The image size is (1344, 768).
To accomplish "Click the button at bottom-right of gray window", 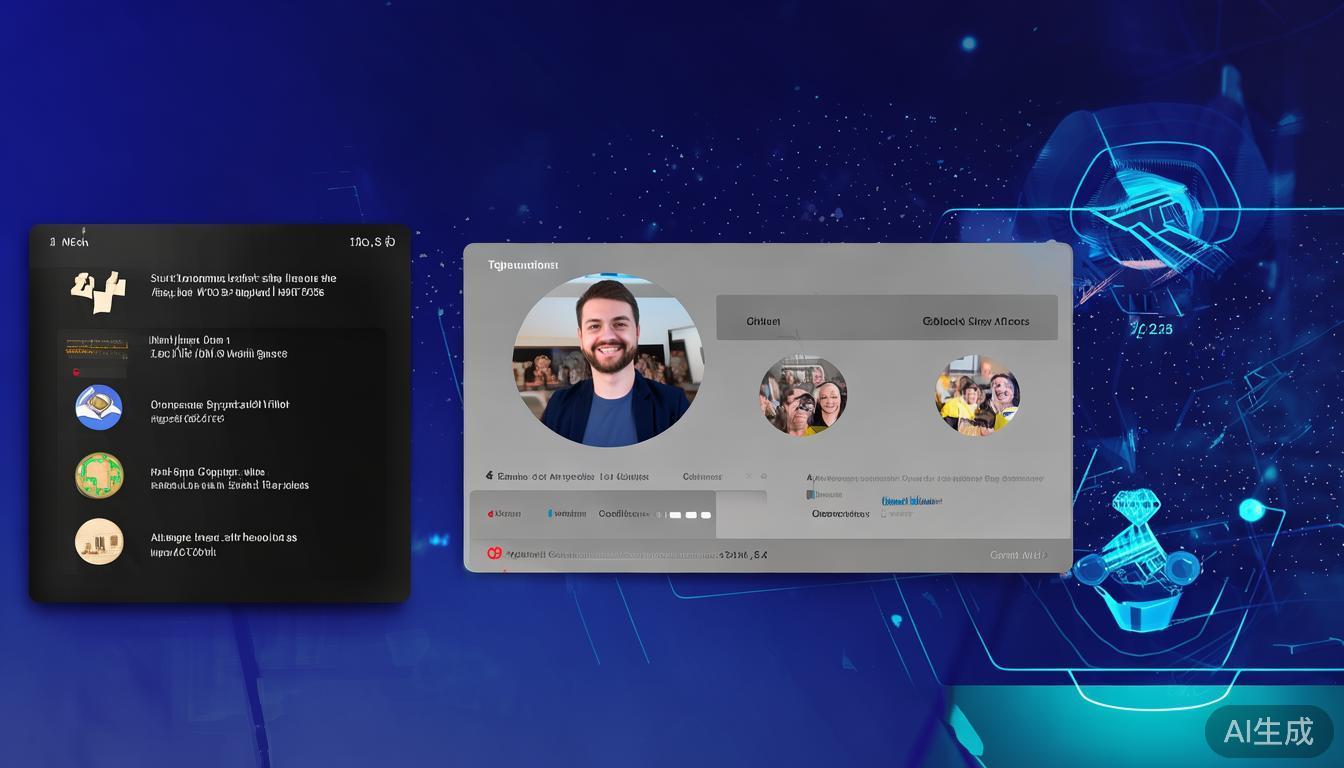I will [x=1018, y=555].
